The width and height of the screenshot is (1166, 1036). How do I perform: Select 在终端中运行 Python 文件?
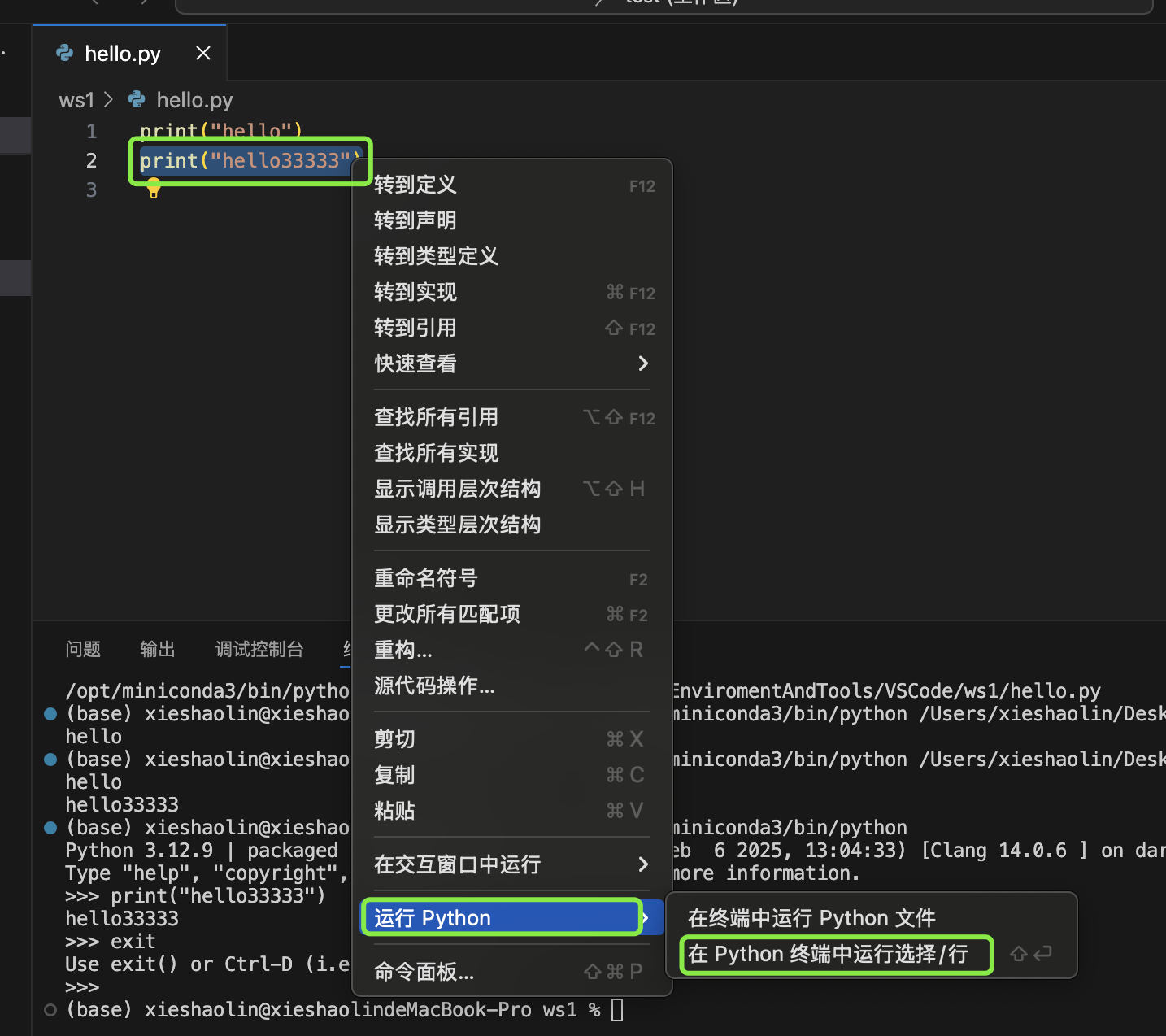872,918
